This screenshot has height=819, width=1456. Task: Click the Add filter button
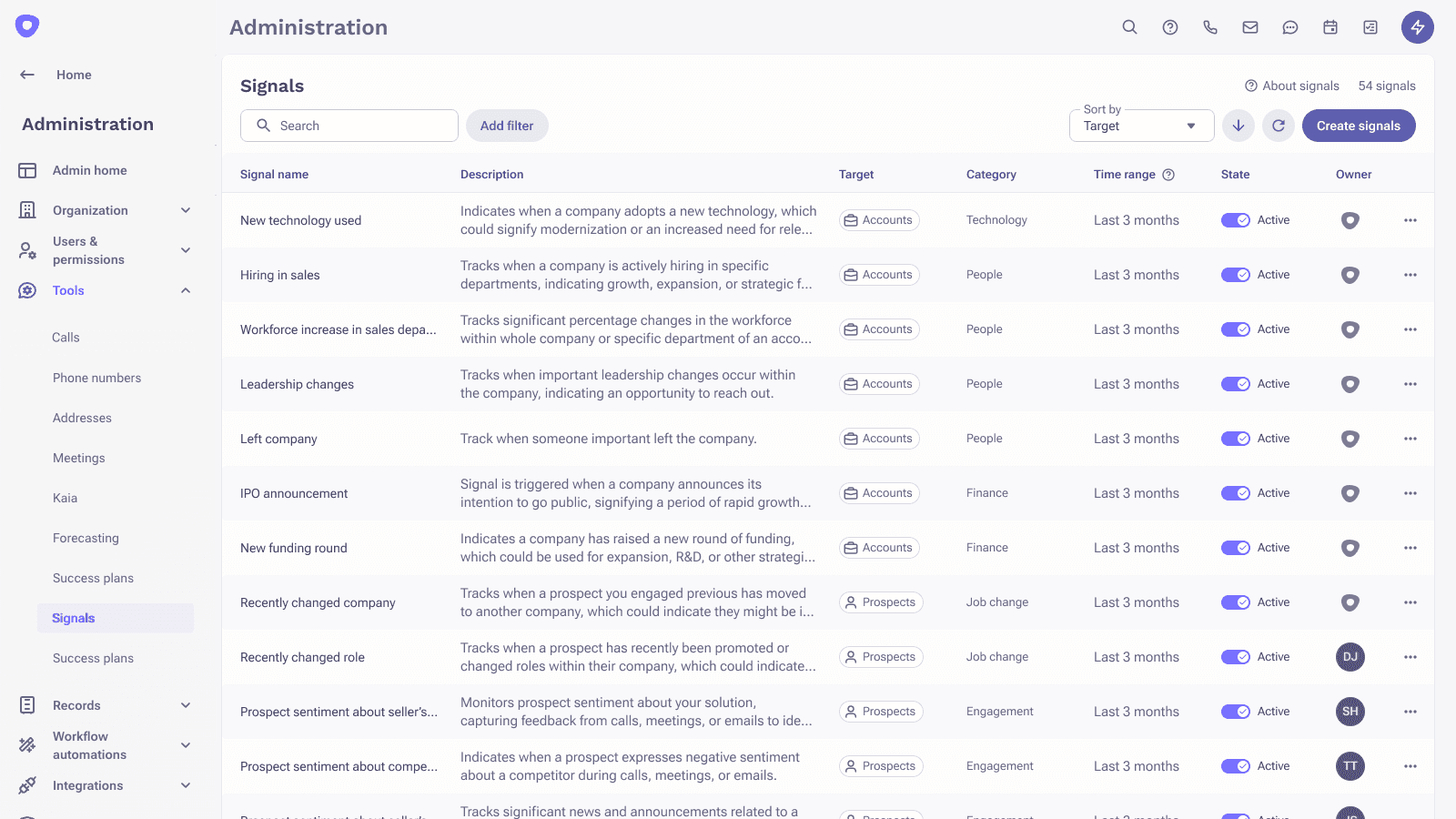point(507,126)
